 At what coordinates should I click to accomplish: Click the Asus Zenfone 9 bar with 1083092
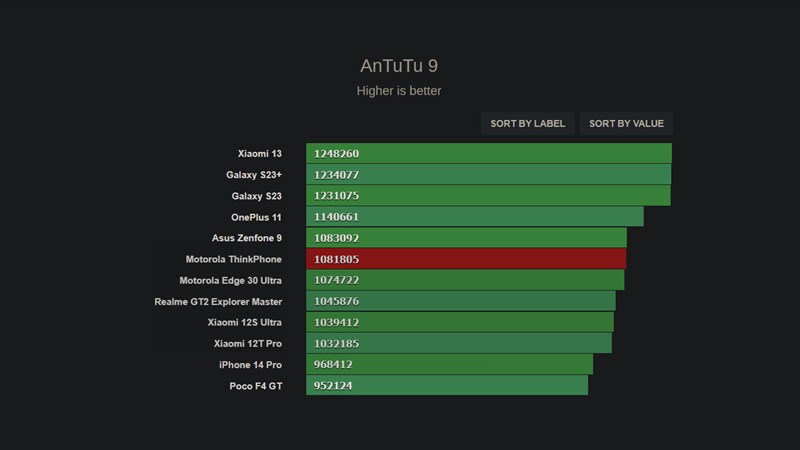coord(466,238)
